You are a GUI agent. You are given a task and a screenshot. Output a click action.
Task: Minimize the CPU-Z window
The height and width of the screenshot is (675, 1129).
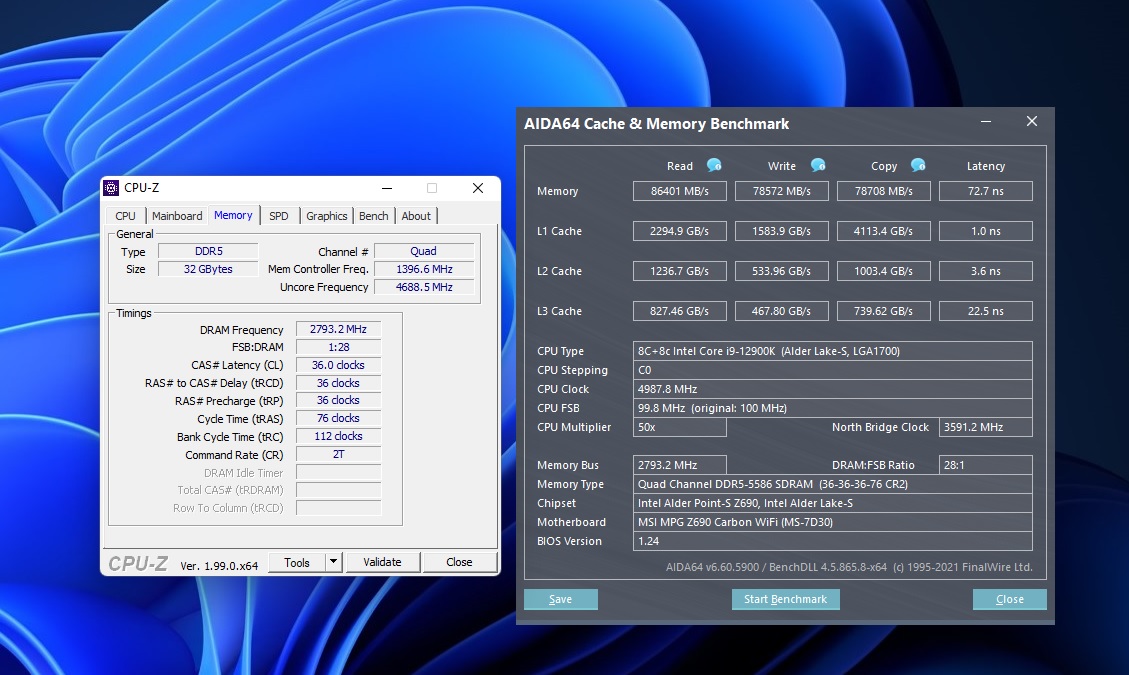click(x=387, y=188)
